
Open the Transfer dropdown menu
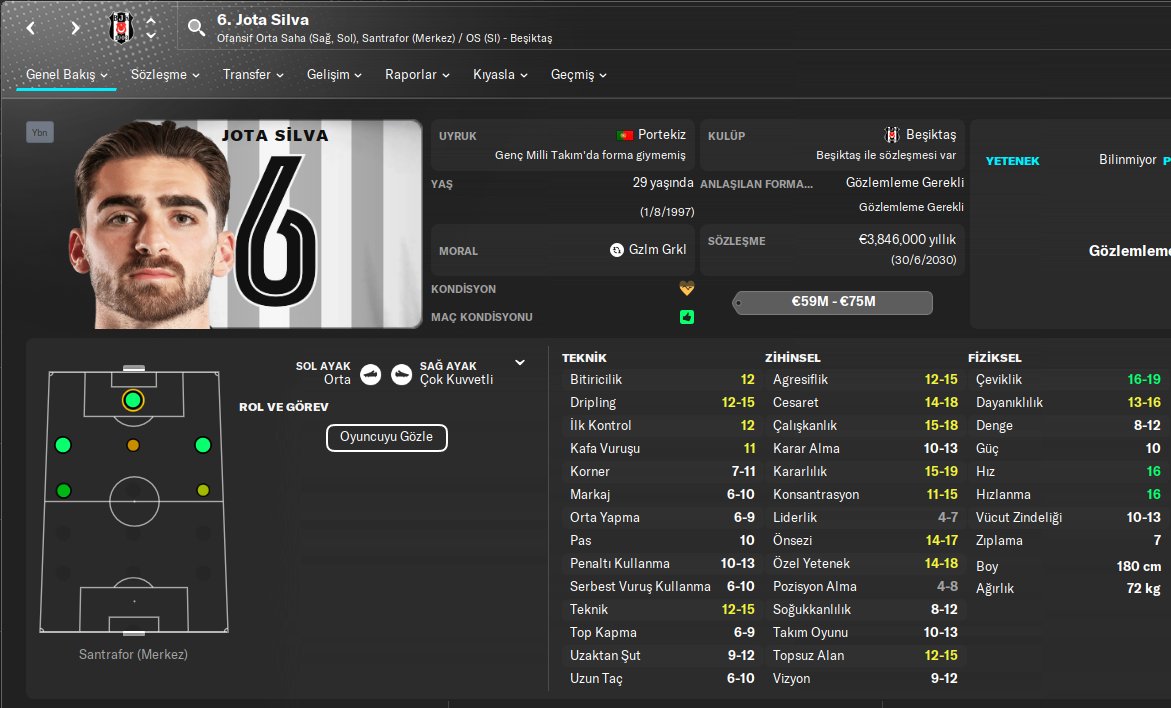click(x=253, y=75)
